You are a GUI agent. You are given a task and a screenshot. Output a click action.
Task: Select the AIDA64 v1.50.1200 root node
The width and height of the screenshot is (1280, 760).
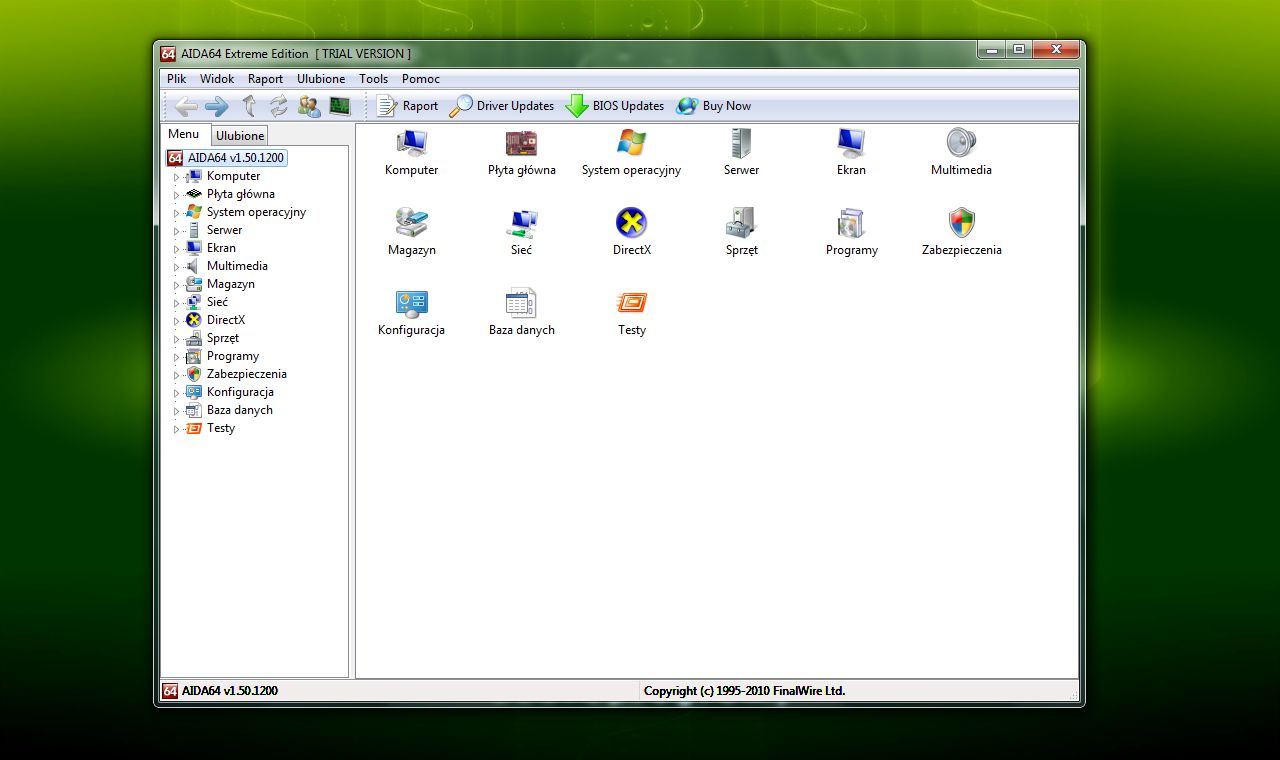[235, 158]
